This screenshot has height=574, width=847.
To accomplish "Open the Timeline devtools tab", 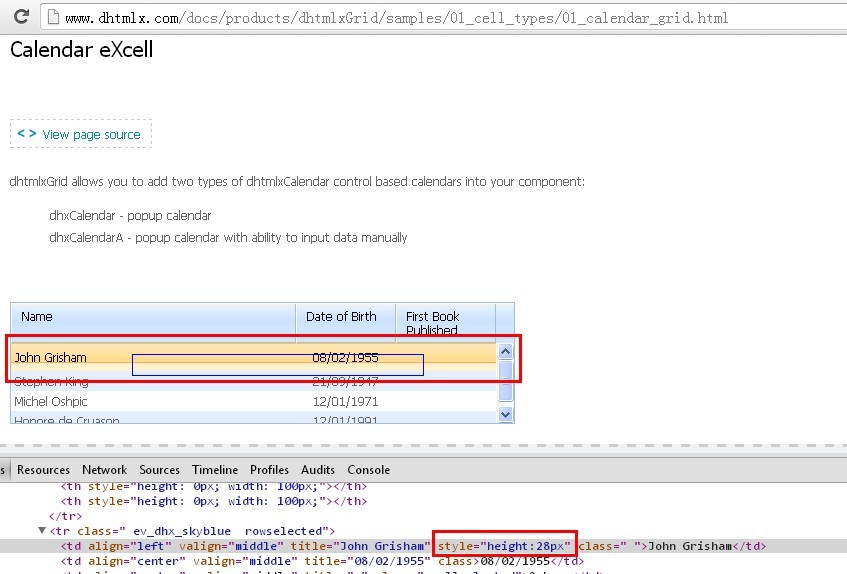I will click(x=215, y=470).
